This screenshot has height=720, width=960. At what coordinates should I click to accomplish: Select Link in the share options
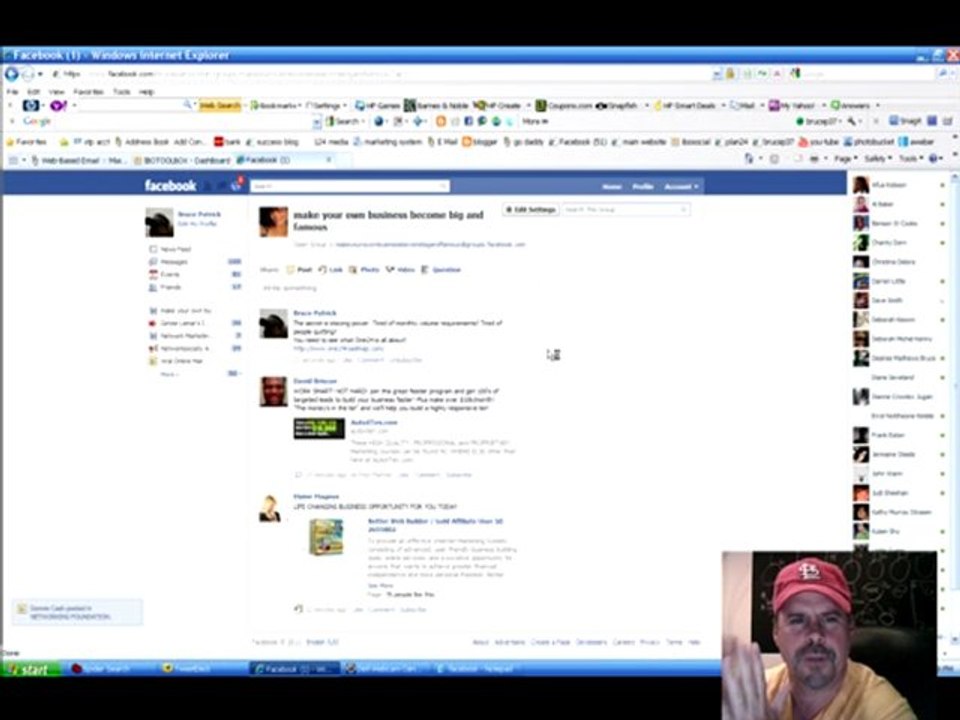tap(331, 269)
